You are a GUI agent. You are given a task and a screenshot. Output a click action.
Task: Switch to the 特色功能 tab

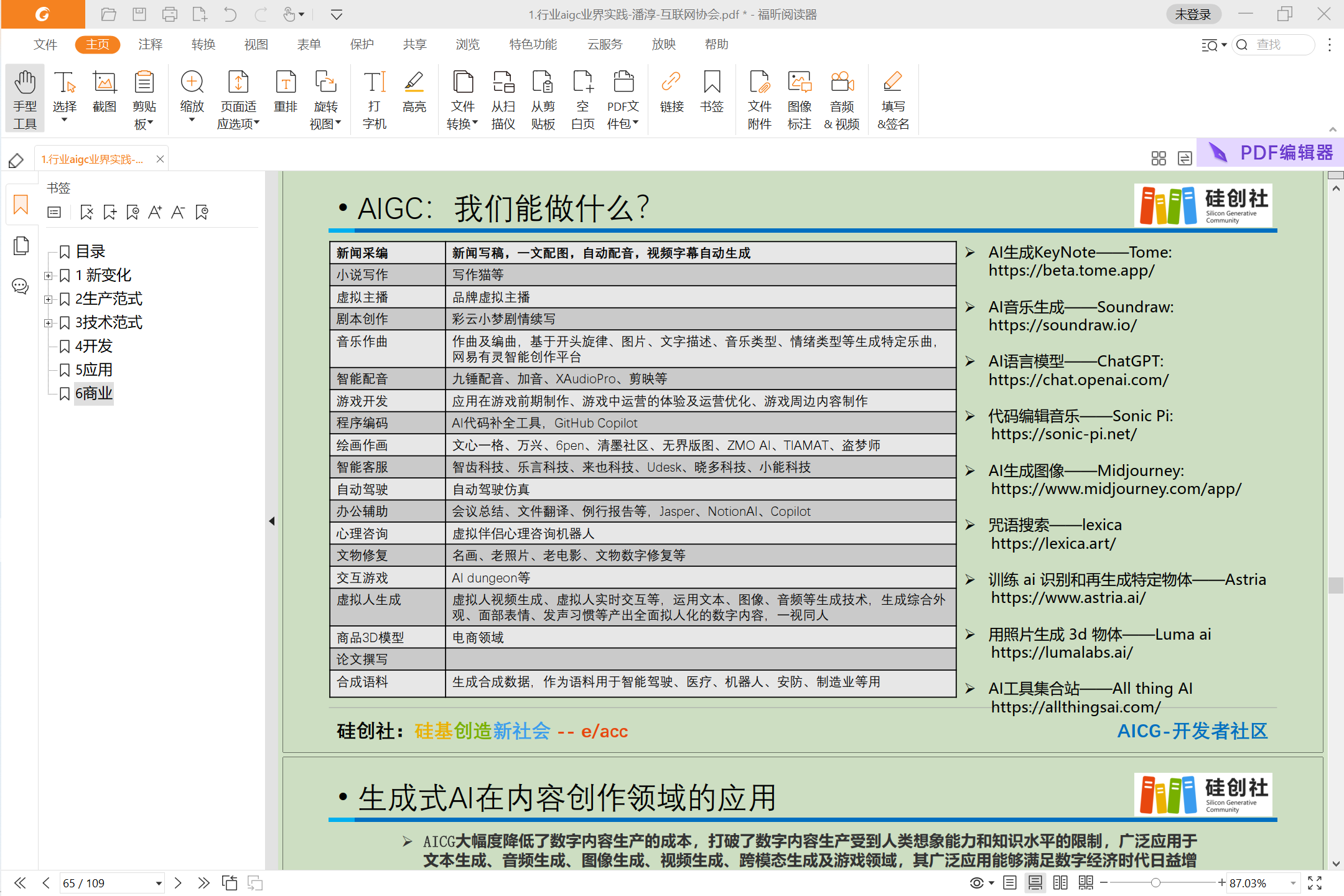coord(533,44)
